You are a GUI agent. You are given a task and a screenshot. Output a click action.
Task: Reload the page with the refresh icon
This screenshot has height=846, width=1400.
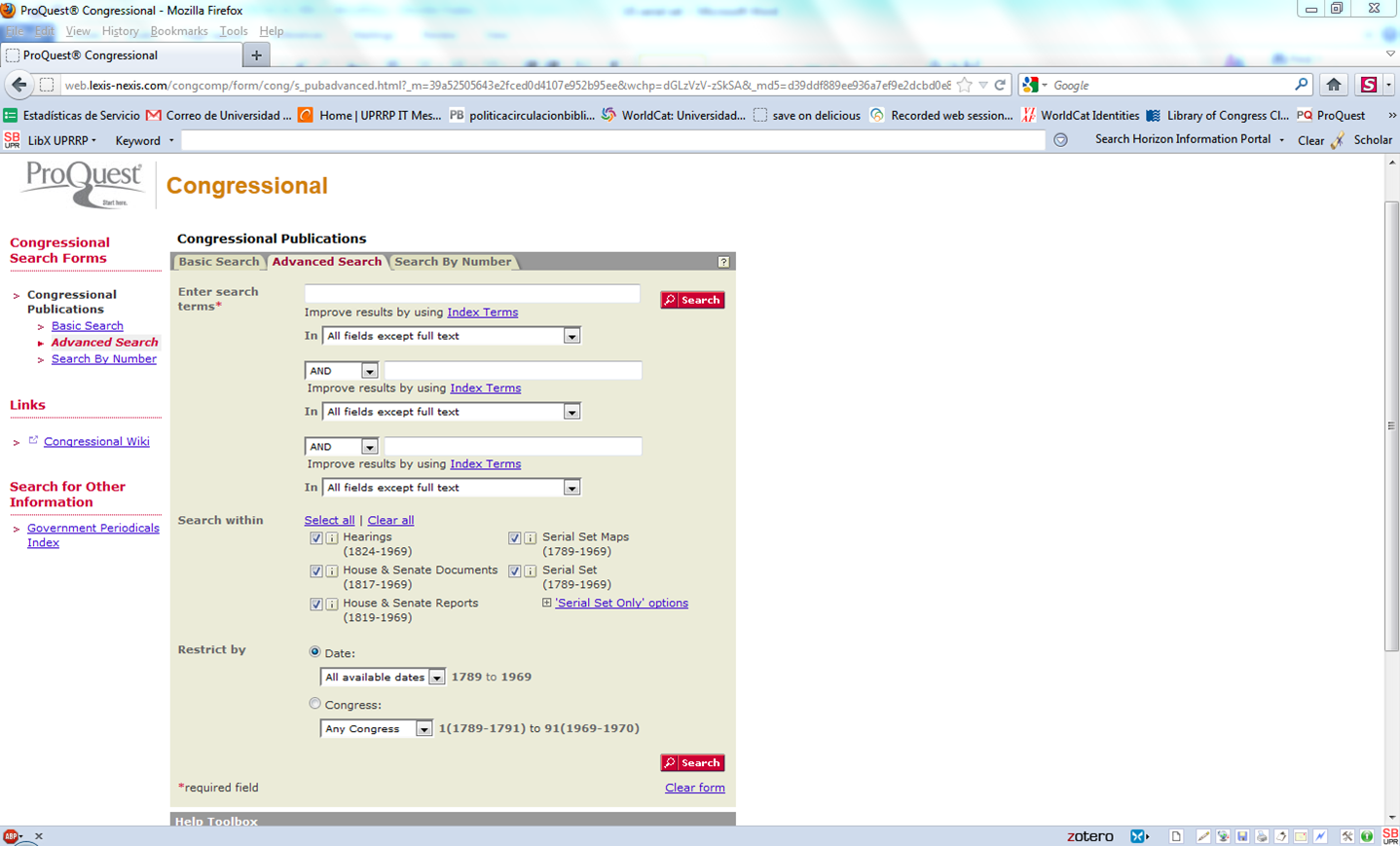(1000, 85)
